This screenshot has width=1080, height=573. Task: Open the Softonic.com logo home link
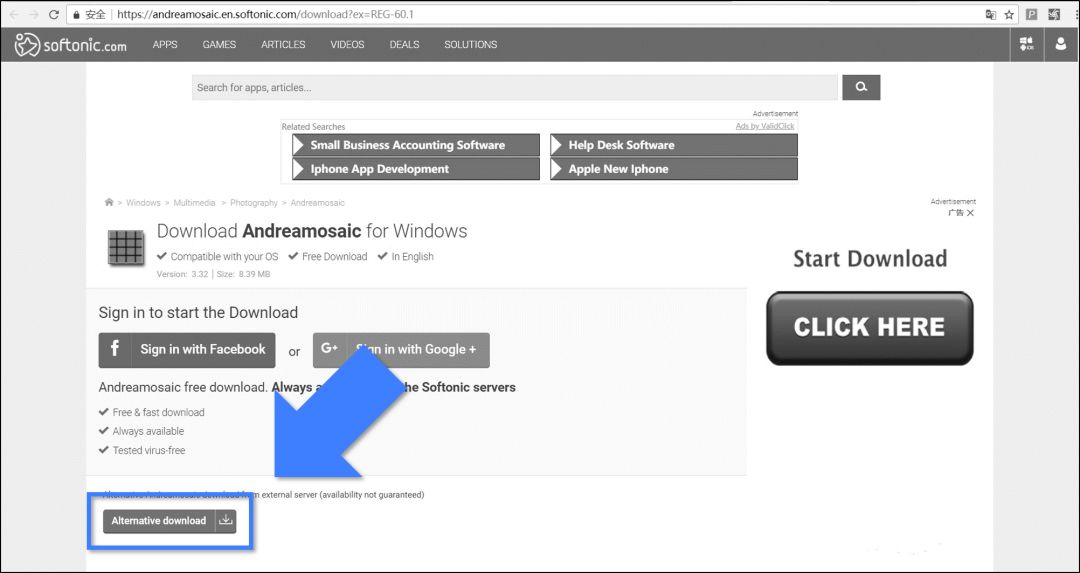71,45
